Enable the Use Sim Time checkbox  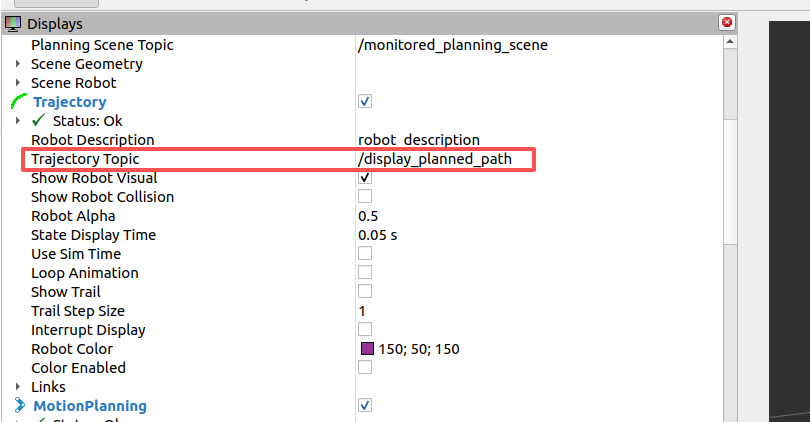click(x=365, y=253)
